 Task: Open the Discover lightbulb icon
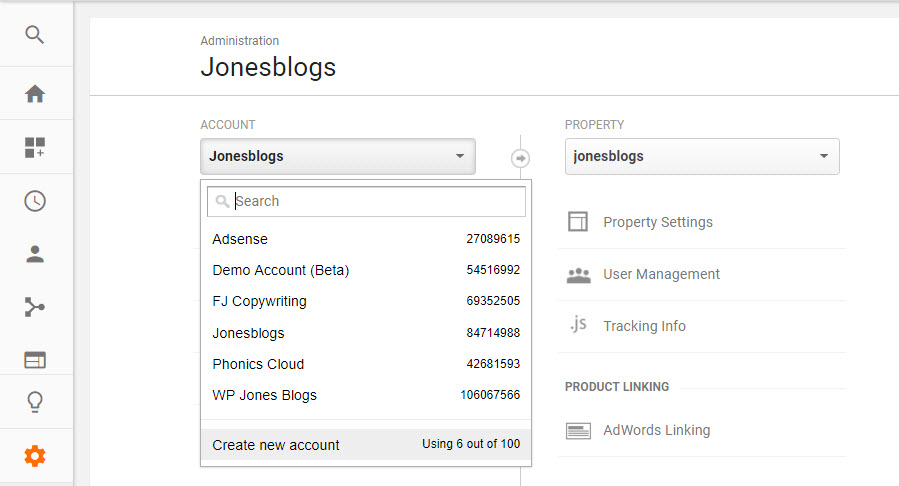35,402
